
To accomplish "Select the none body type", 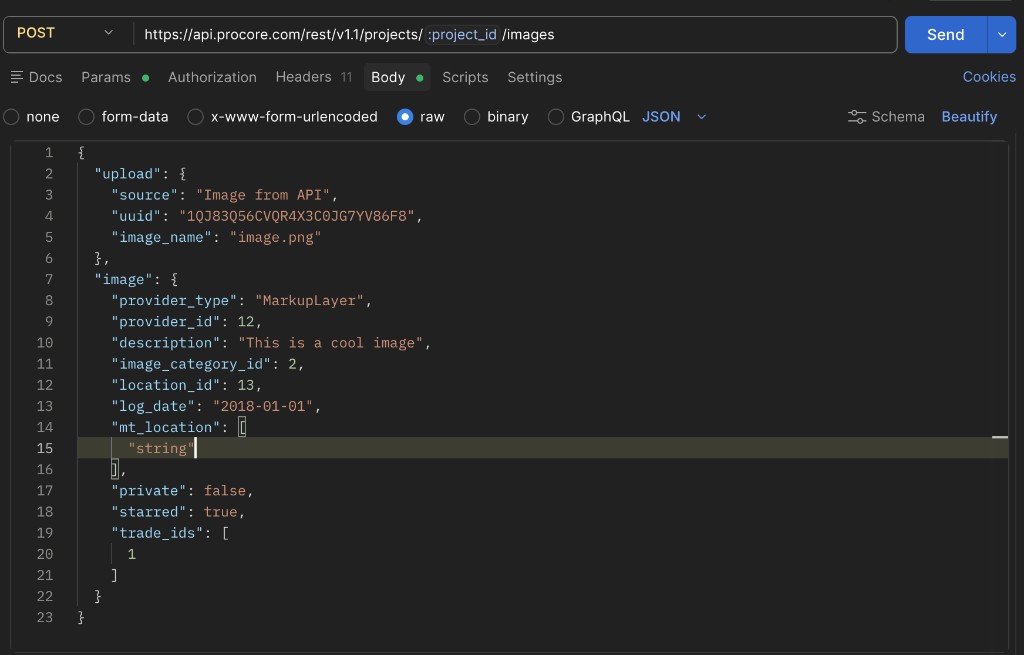I will (x=11, y=117).
